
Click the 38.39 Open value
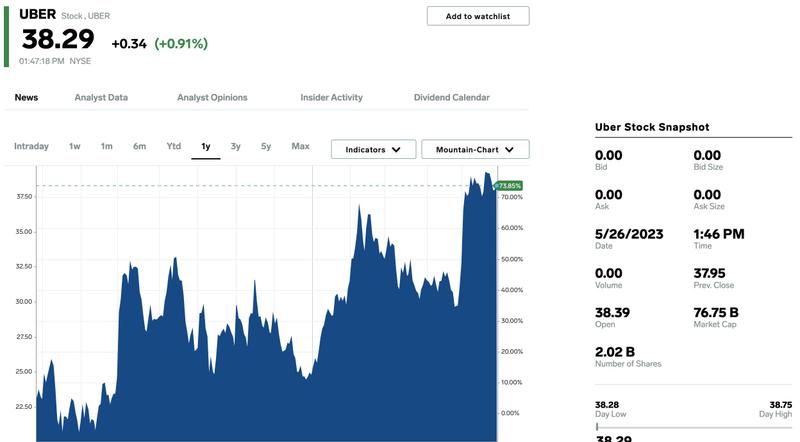(x=612, y=312)
